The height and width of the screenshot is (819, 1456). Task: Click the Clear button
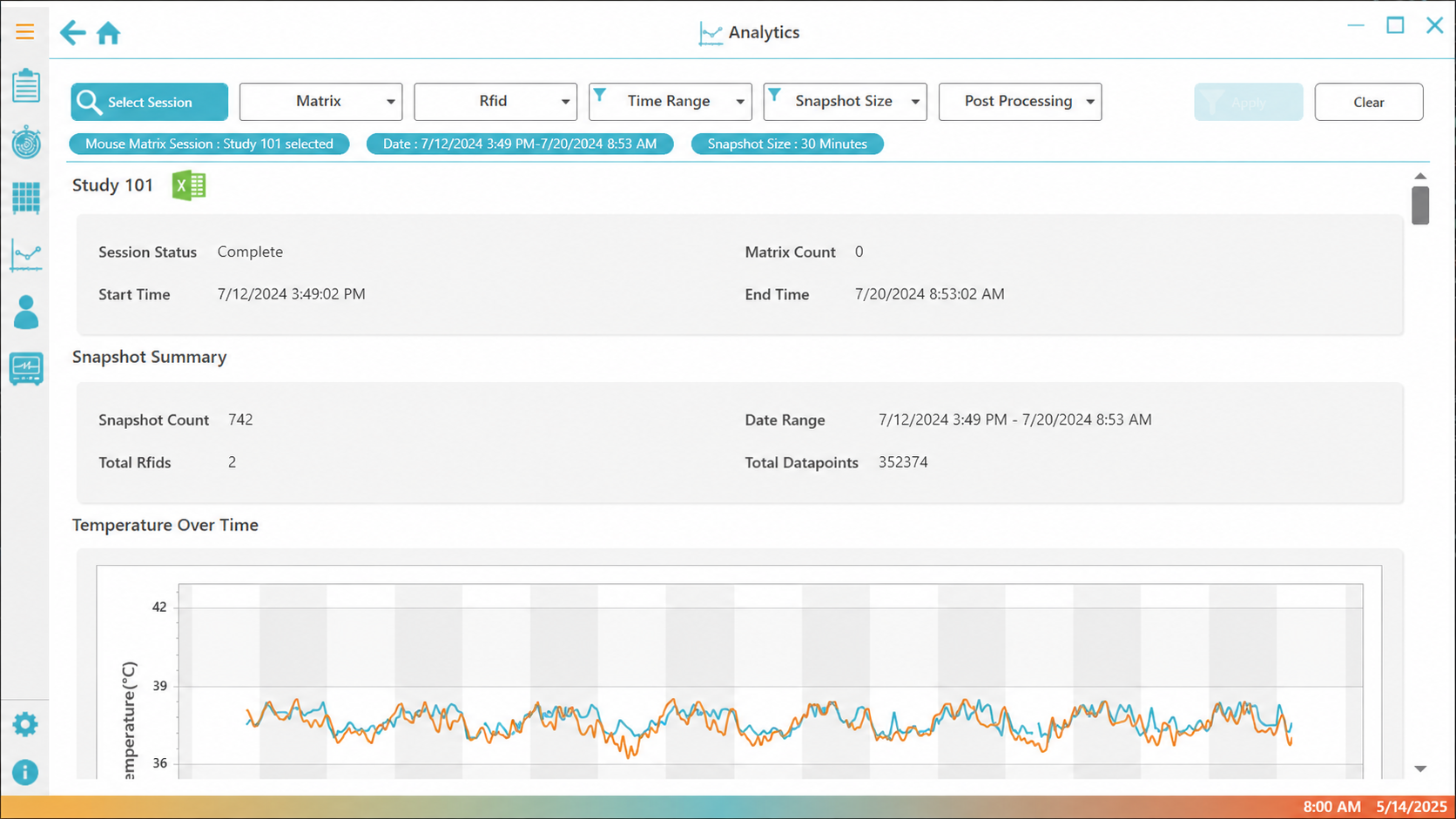[1369, 102]
